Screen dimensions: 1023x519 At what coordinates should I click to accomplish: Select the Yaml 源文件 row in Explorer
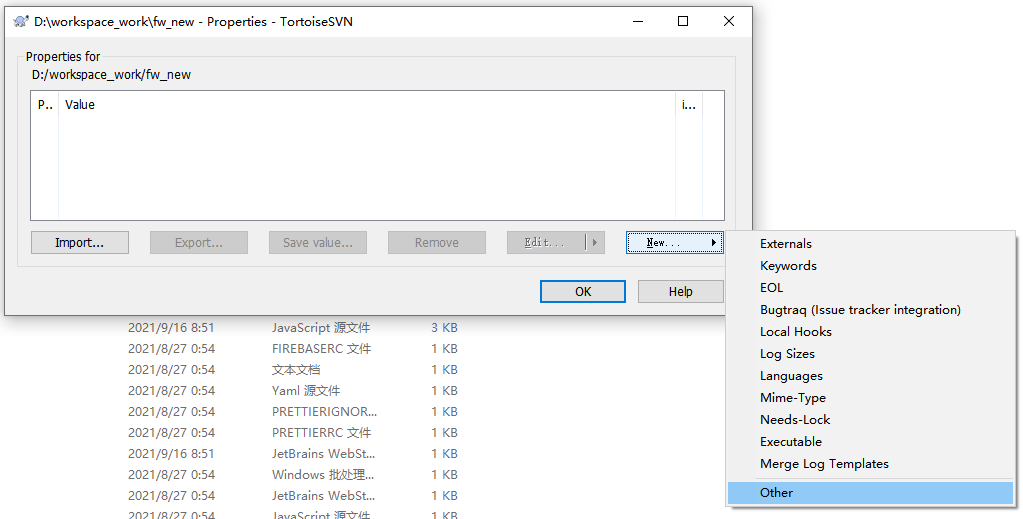click(292, 390)
